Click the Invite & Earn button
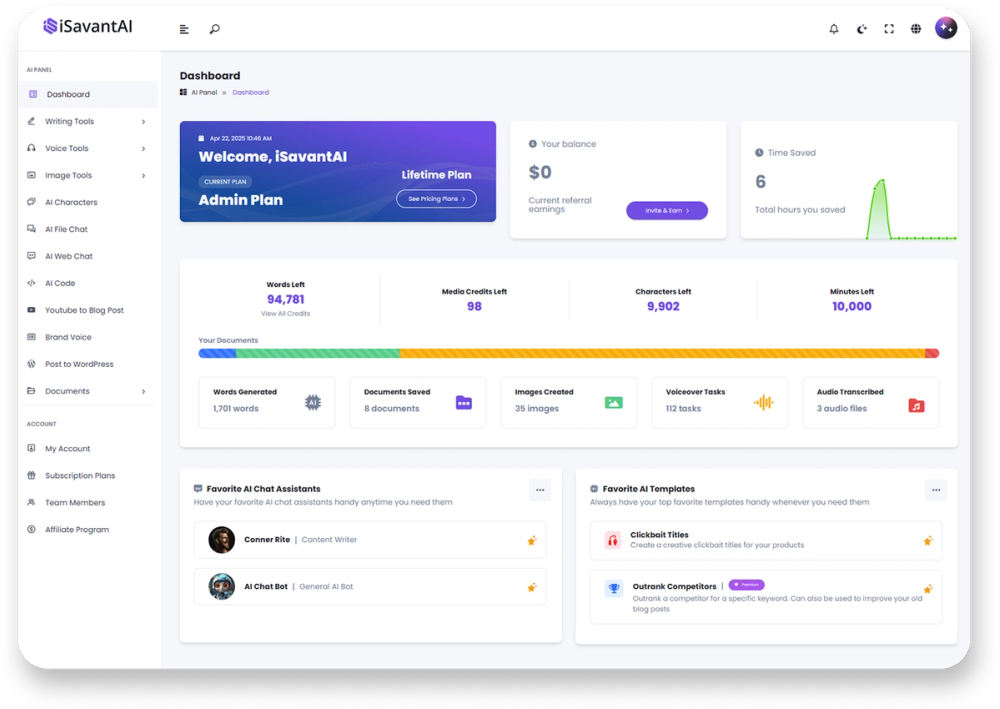The width and height of the screenshot is (1000, 709). (666, 210)
